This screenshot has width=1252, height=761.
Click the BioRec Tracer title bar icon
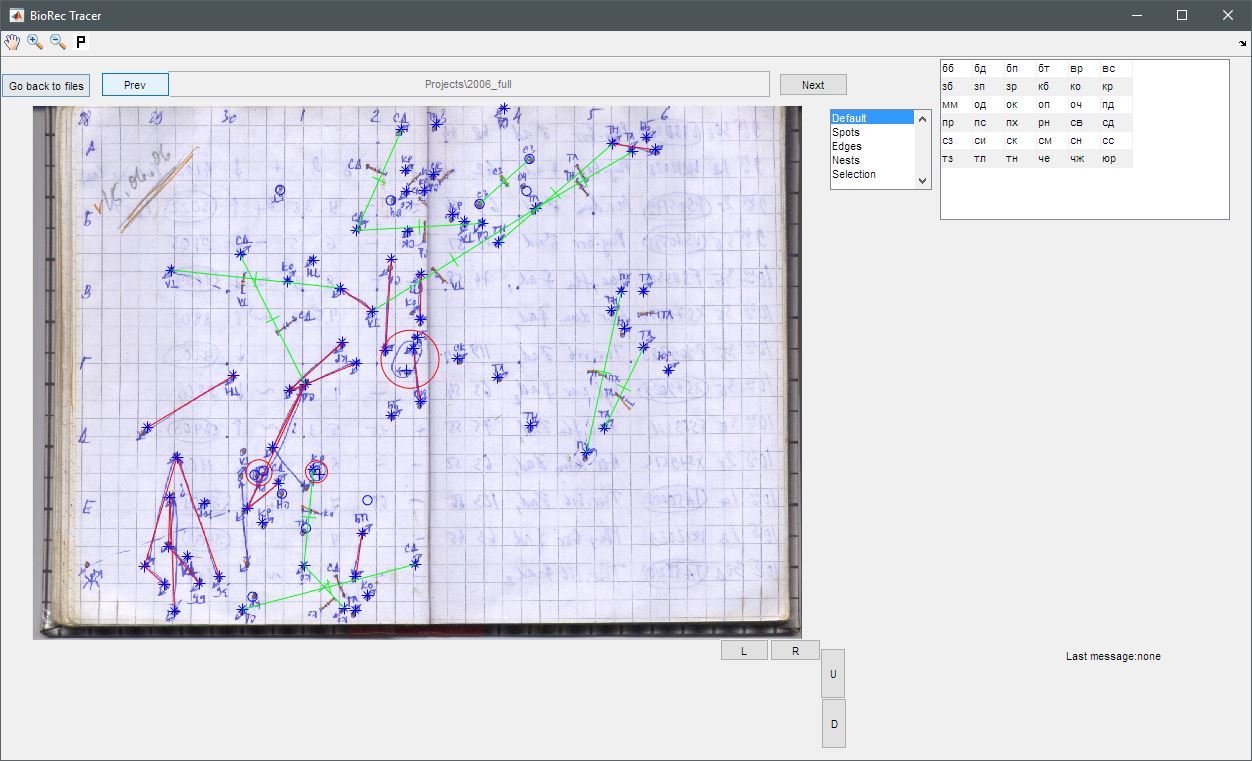(16, 15)
